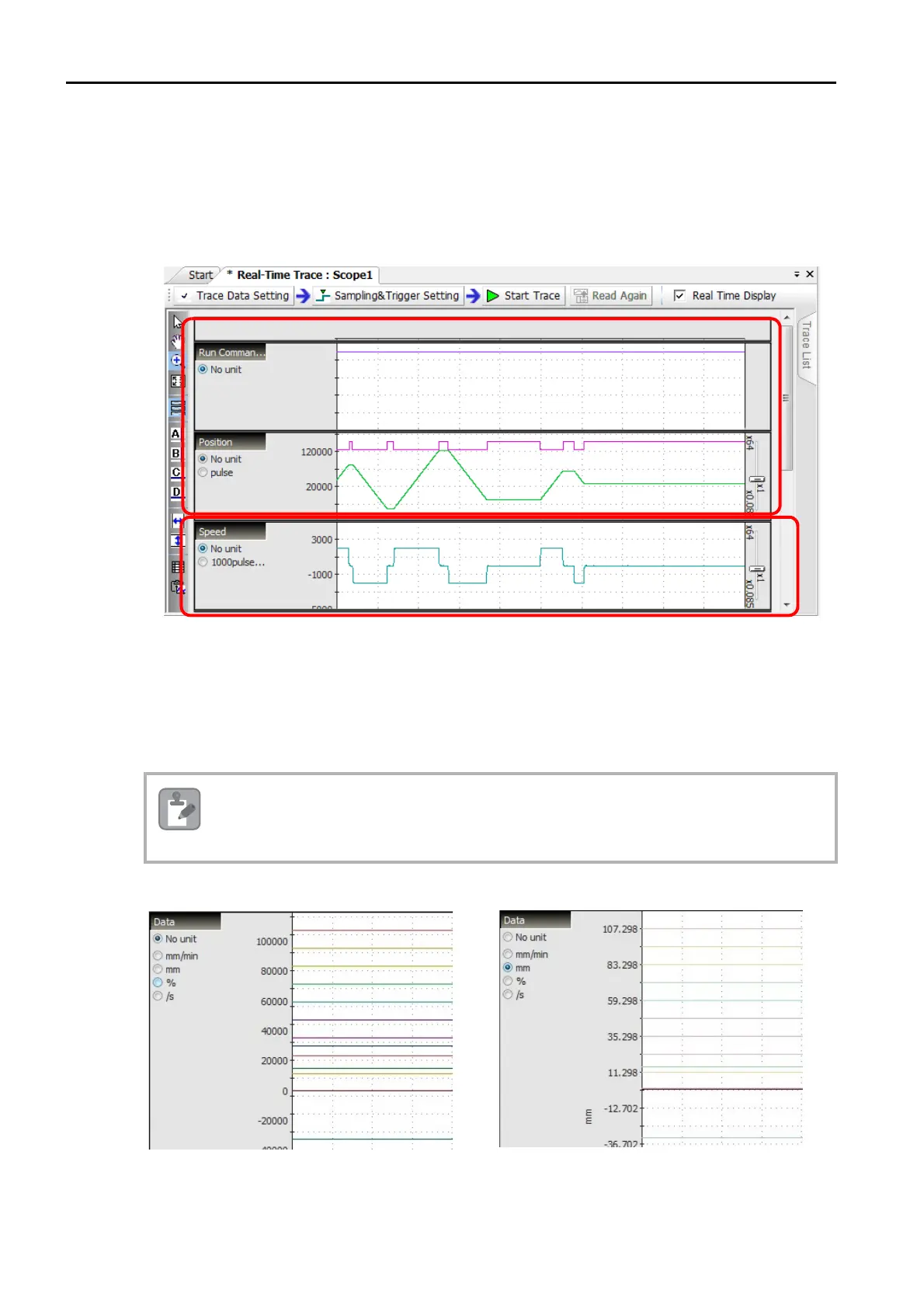Open Sampling&Trigger Setting
Image resolution: width=924 pixels, height=1308 pixels.
click(388, 296)
